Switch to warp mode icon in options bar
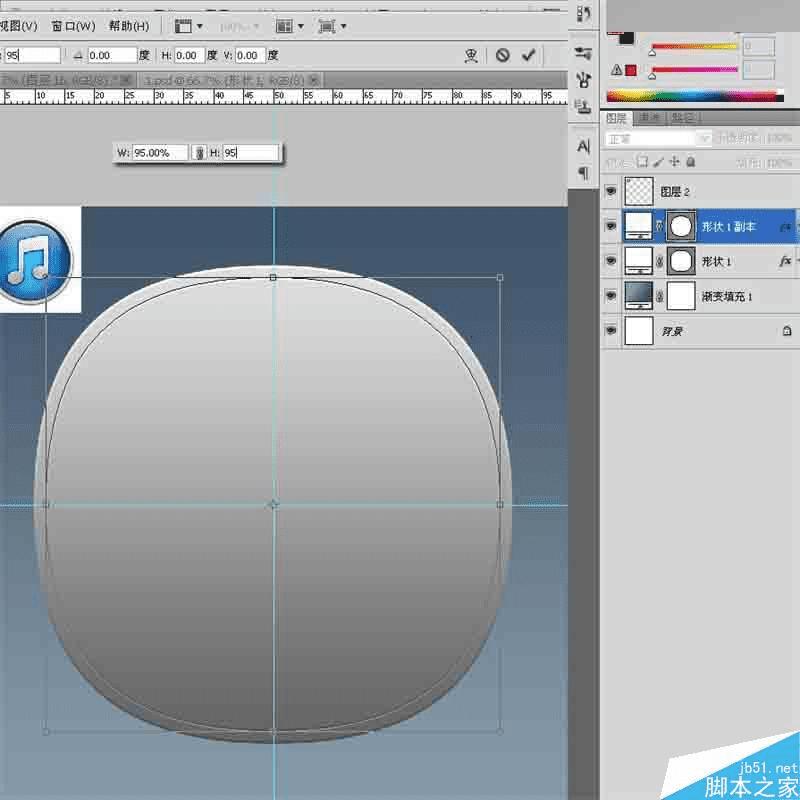This screenshot has width=800, height=800. tap(471, 55)
